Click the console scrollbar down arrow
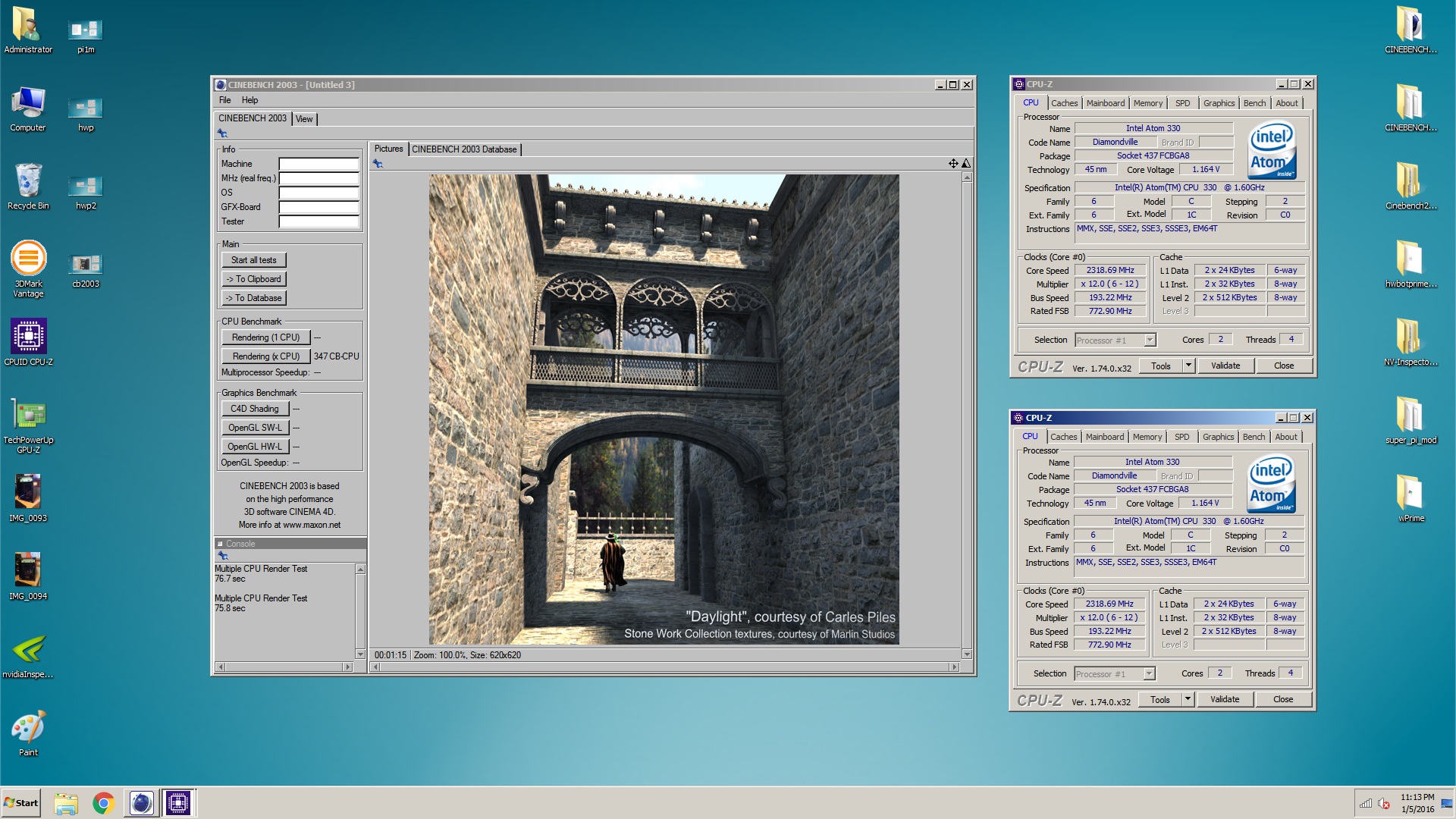This screenshot has height=819, width=1456. [x=360, y=654]
